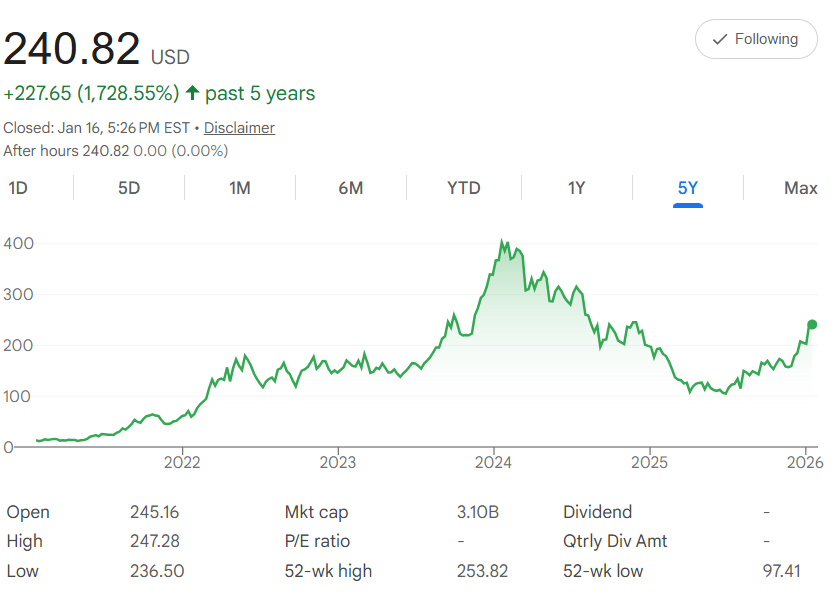
Task: Click the chart peak near 2024
Action: (503, 243)
